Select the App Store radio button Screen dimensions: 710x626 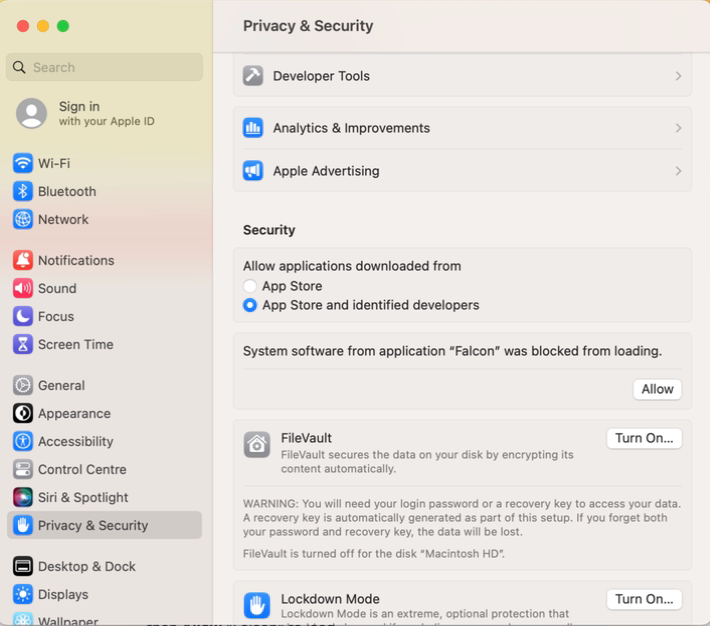pyautogui.click(x=249, y=286)
